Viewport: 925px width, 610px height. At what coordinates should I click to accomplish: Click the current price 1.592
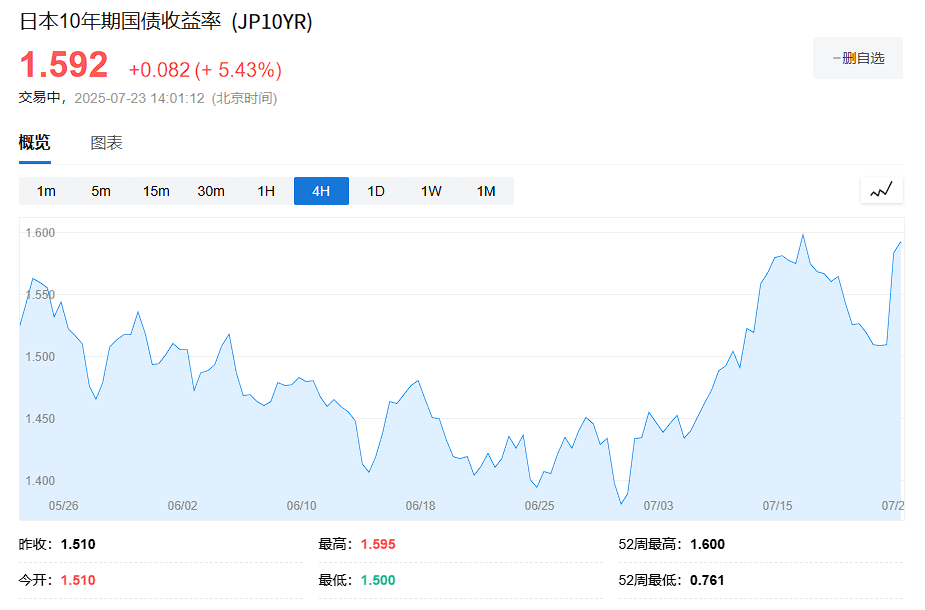(64, 66)
